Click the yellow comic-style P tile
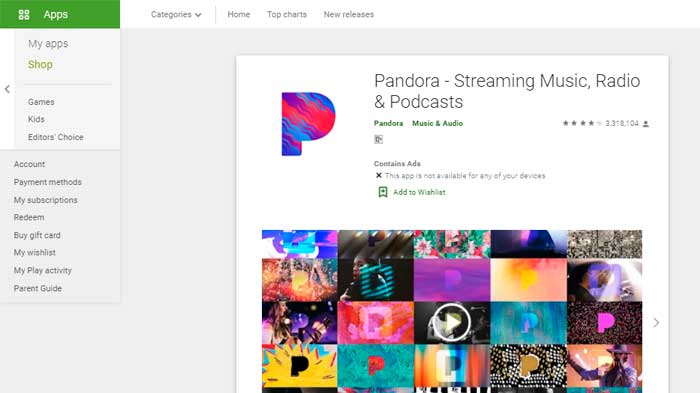Image resolution: width=700 pixels, height=393 pixels. click(300, 365)
